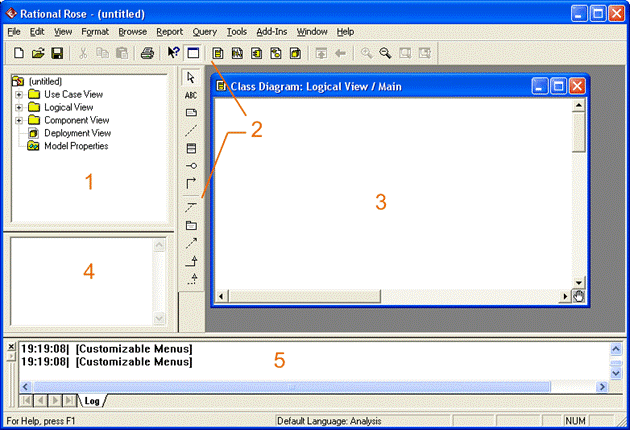Screen dimensions: 630x430
Task: Open a model with the Open icon
Action: coord(38,53)
